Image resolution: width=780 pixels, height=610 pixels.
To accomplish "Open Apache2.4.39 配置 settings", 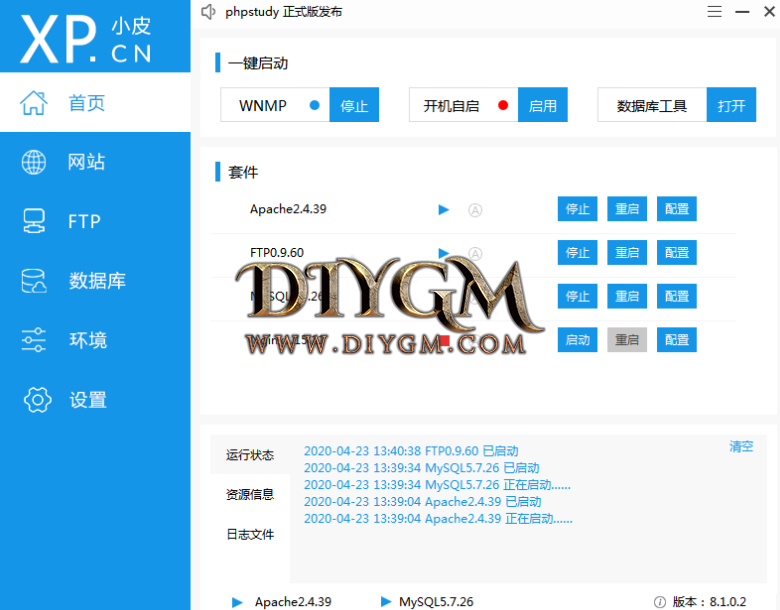I will point(677,209).
